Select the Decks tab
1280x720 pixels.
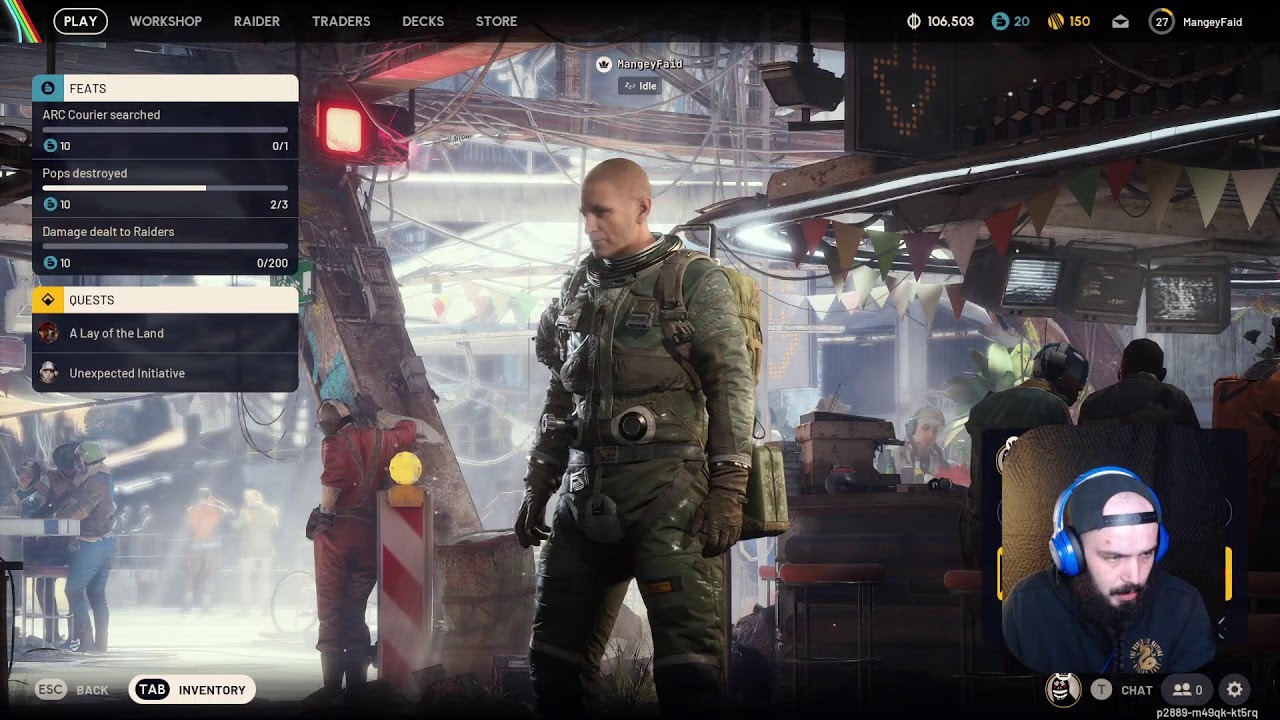[x=423, y=21]
